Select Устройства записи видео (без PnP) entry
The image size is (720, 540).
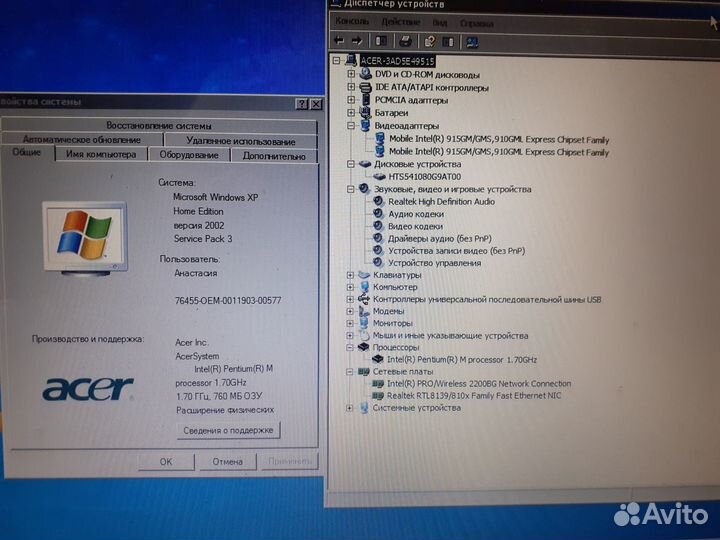456,251
